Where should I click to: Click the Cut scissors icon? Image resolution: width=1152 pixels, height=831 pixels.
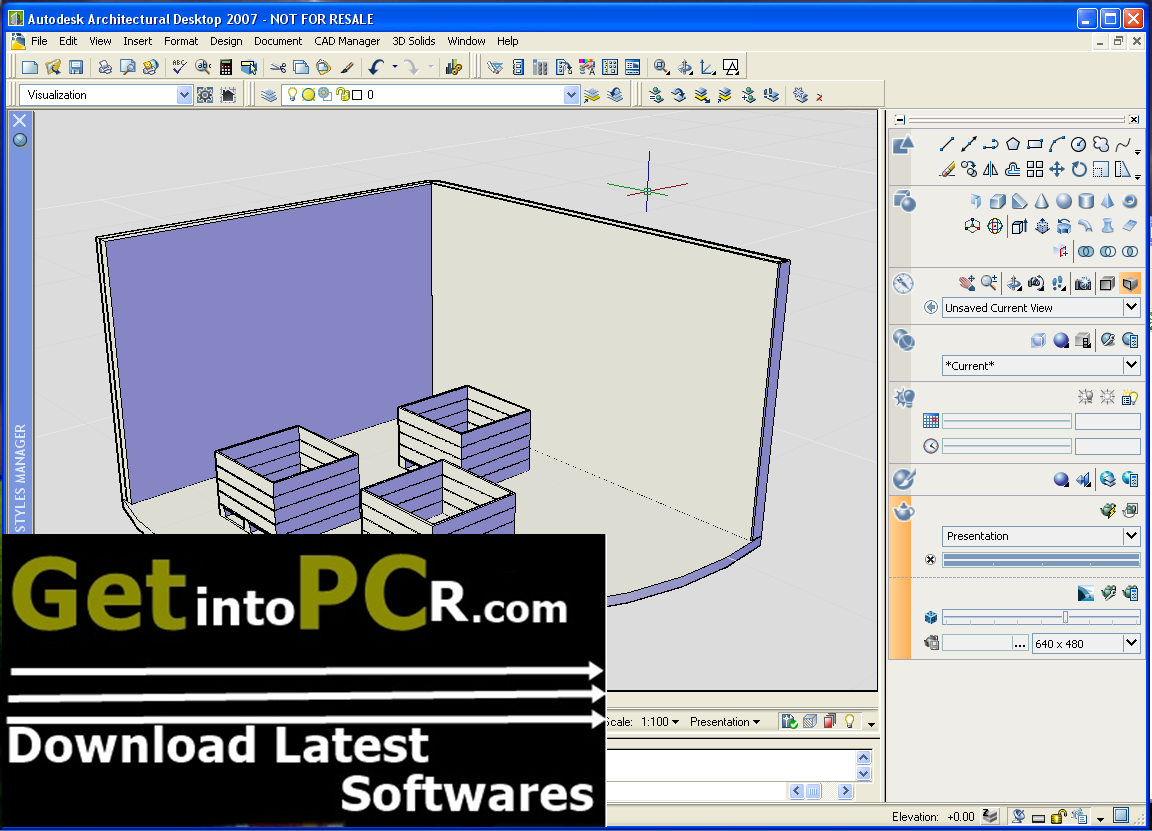coord(278,68)
